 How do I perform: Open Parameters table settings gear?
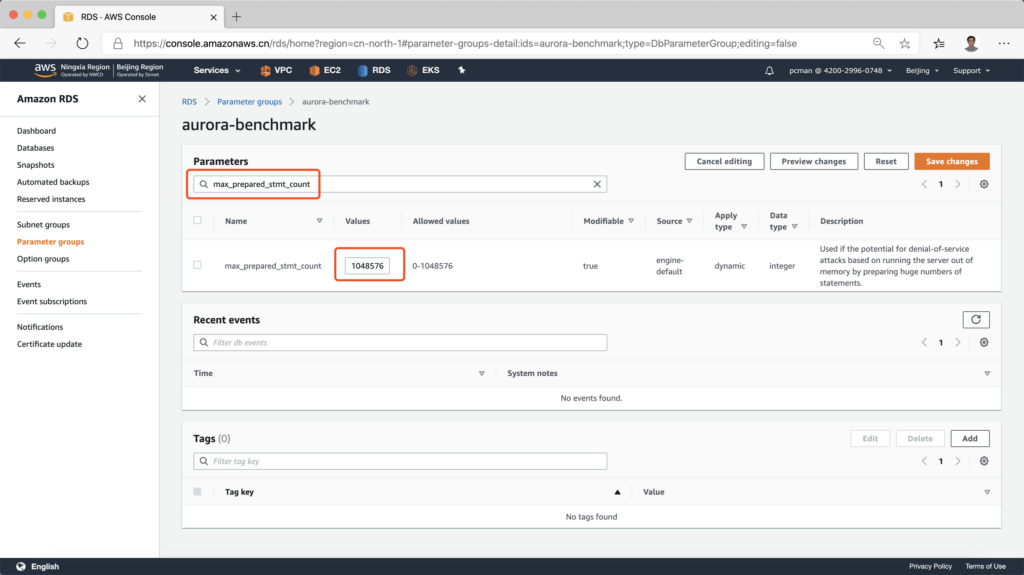[x=984, y=184]
